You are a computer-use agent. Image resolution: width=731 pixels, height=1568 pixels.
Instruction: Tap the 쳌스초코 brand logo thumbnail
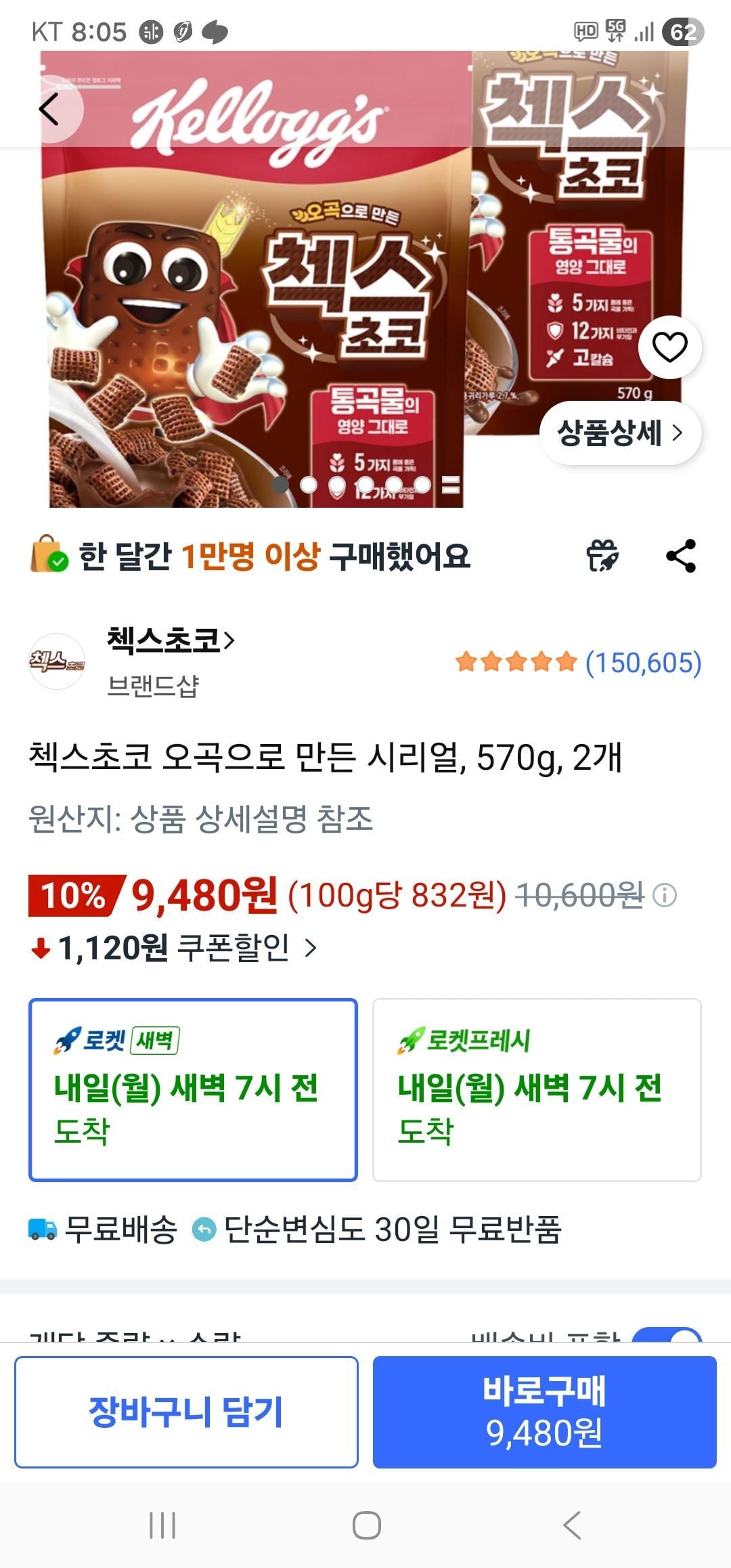click(57, 661)
